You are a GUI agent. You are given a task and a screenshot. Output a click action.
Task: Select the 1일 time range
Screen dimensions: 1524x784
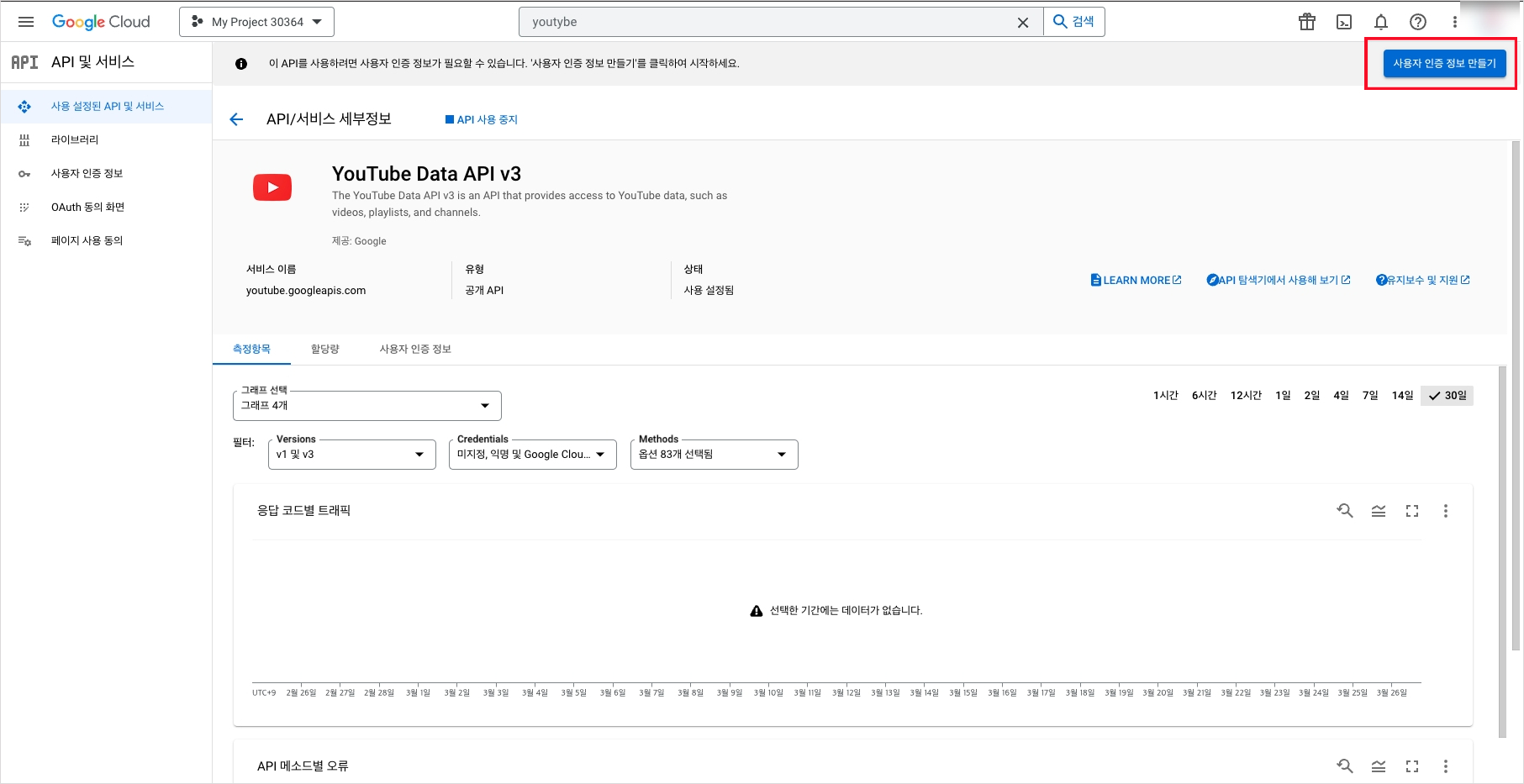1283,396
